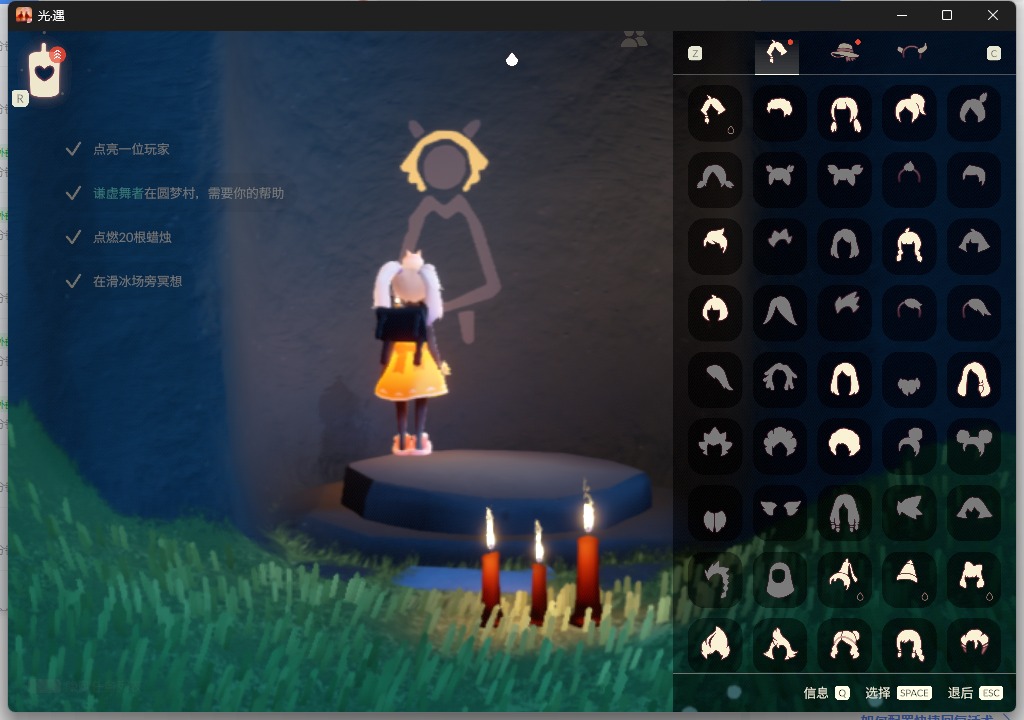Pick the white long hair with side ornament
Screen dimensions: 1024x720
974,380
